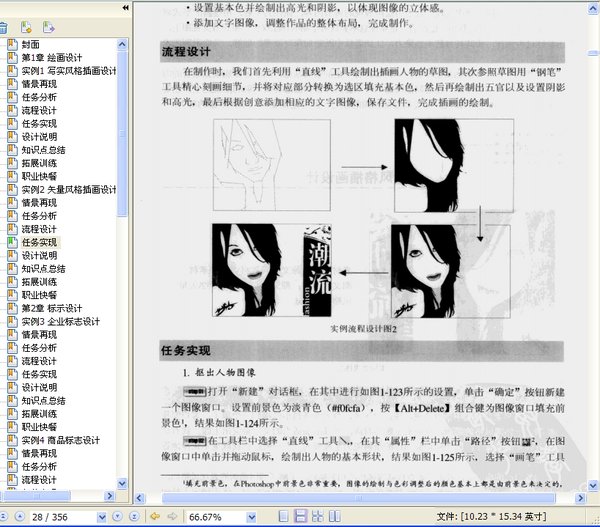Image resolution: width=600 pixels, height=527 pixels.
Task: Click the 流程设计 heading in the document
Action: pos(186,52)
